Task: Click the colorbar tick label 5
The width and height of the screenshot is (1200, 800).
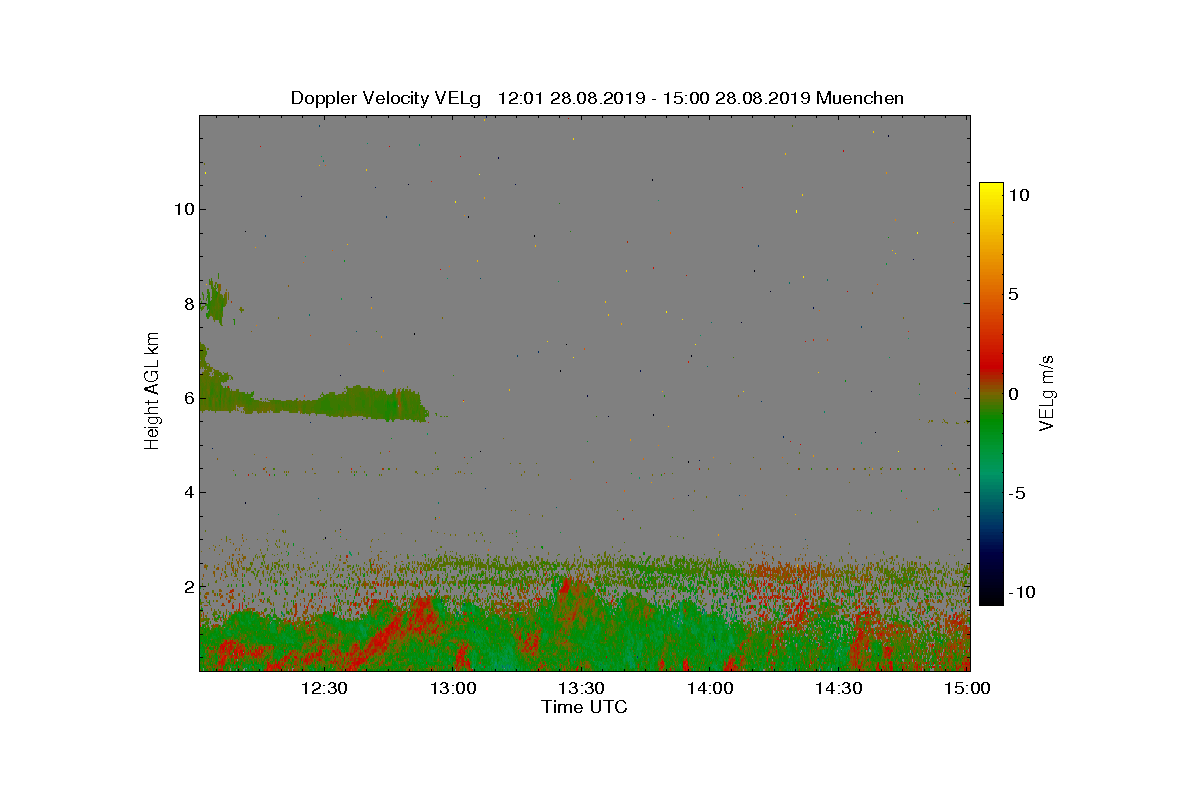Action: (1013, 294)
